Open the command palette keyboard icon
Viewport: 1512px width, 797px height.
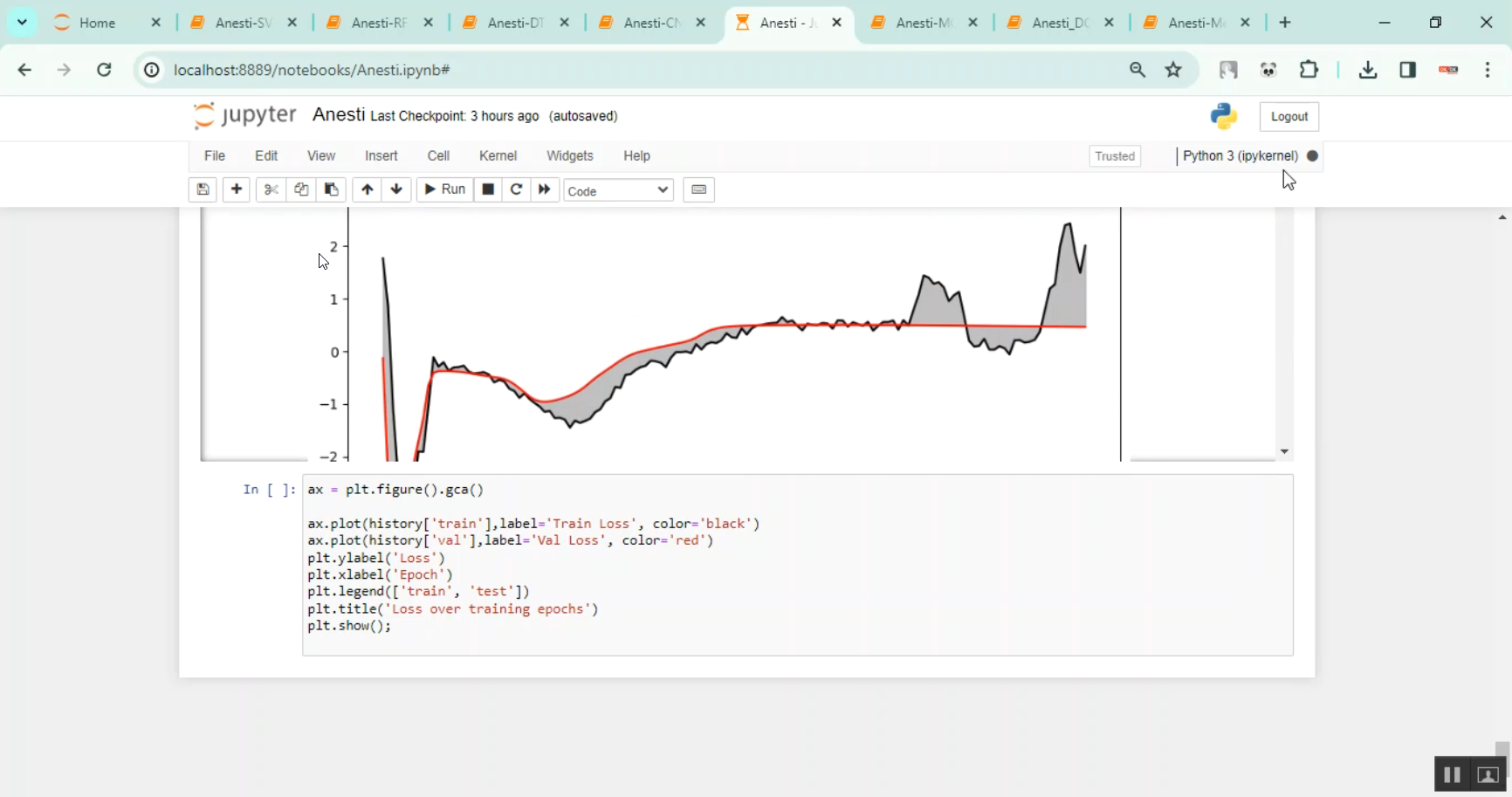click(x=698, y=190)
